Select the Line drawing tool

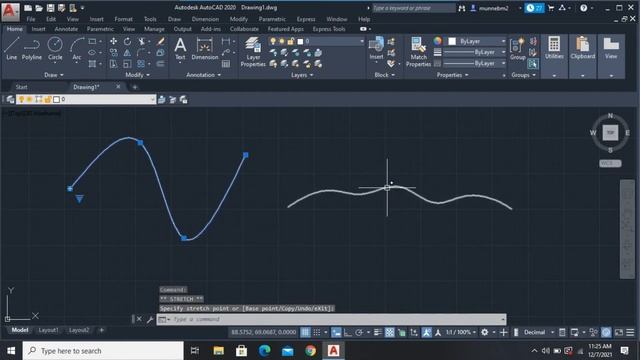(11, 49)
